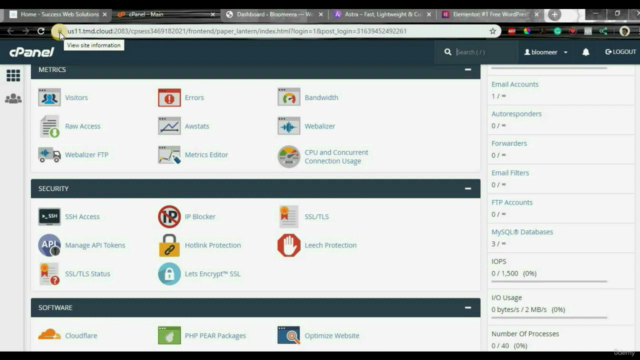Open the Bandwidth gauge icon
Screen dimensions: 640x360
pos(289,98)
